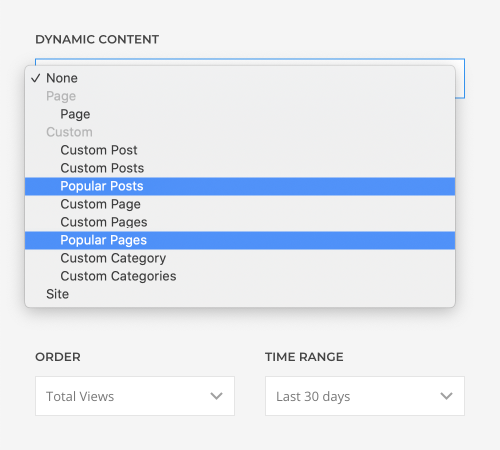Choose the Custom Categories option
The image size is (500, 450).
[x=240, y=276]
